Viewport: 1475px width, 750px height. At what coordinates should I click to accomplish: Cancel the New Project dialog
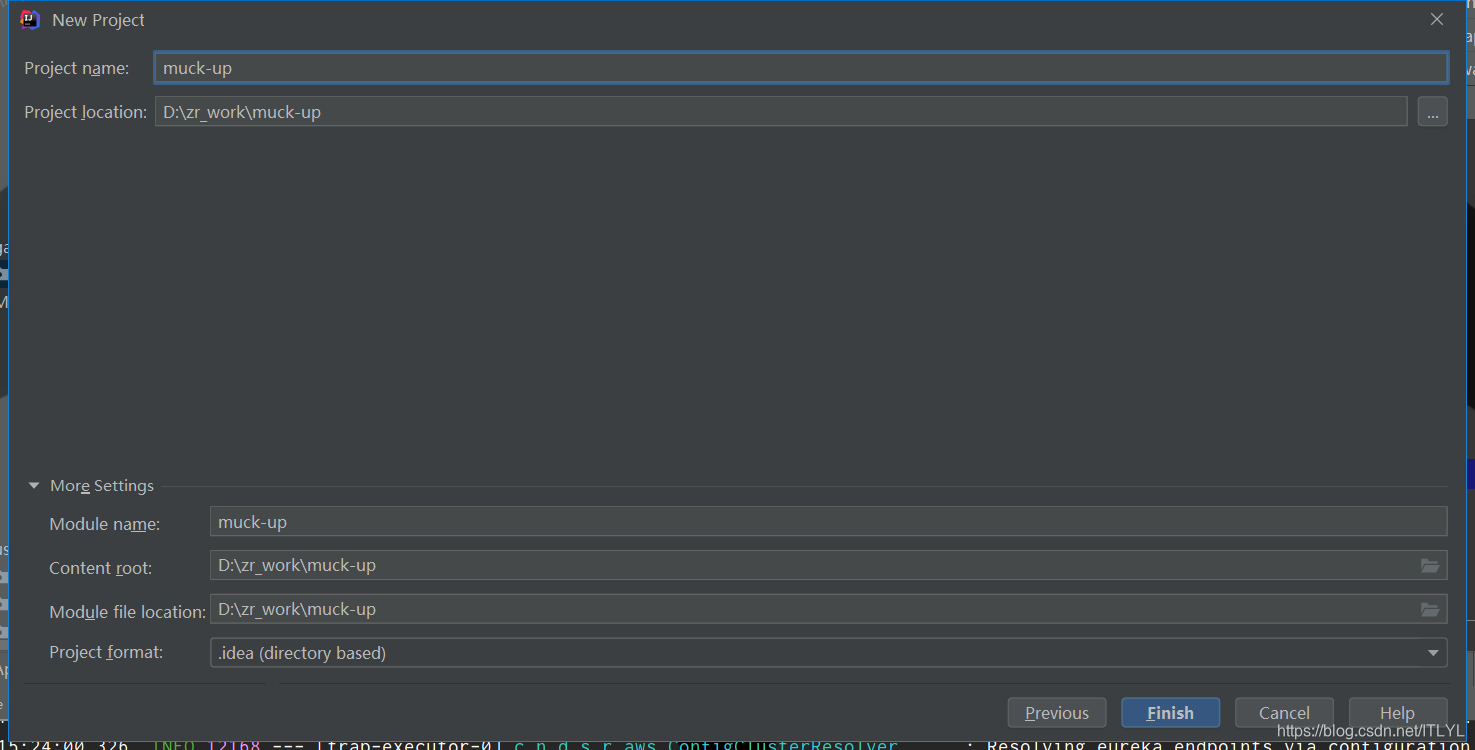point(1284,713)
